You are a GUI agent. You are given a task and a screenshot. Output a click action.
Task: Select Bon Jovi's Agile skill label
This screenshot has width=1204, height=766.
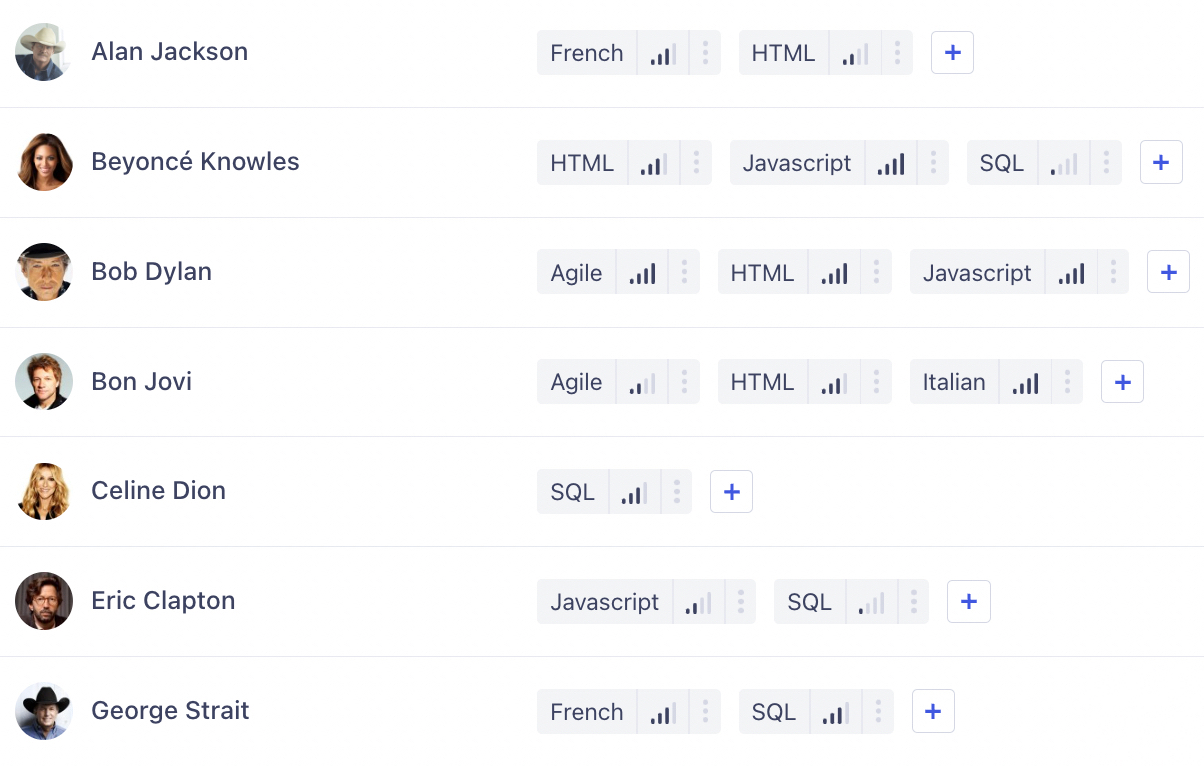coord(576,382)
